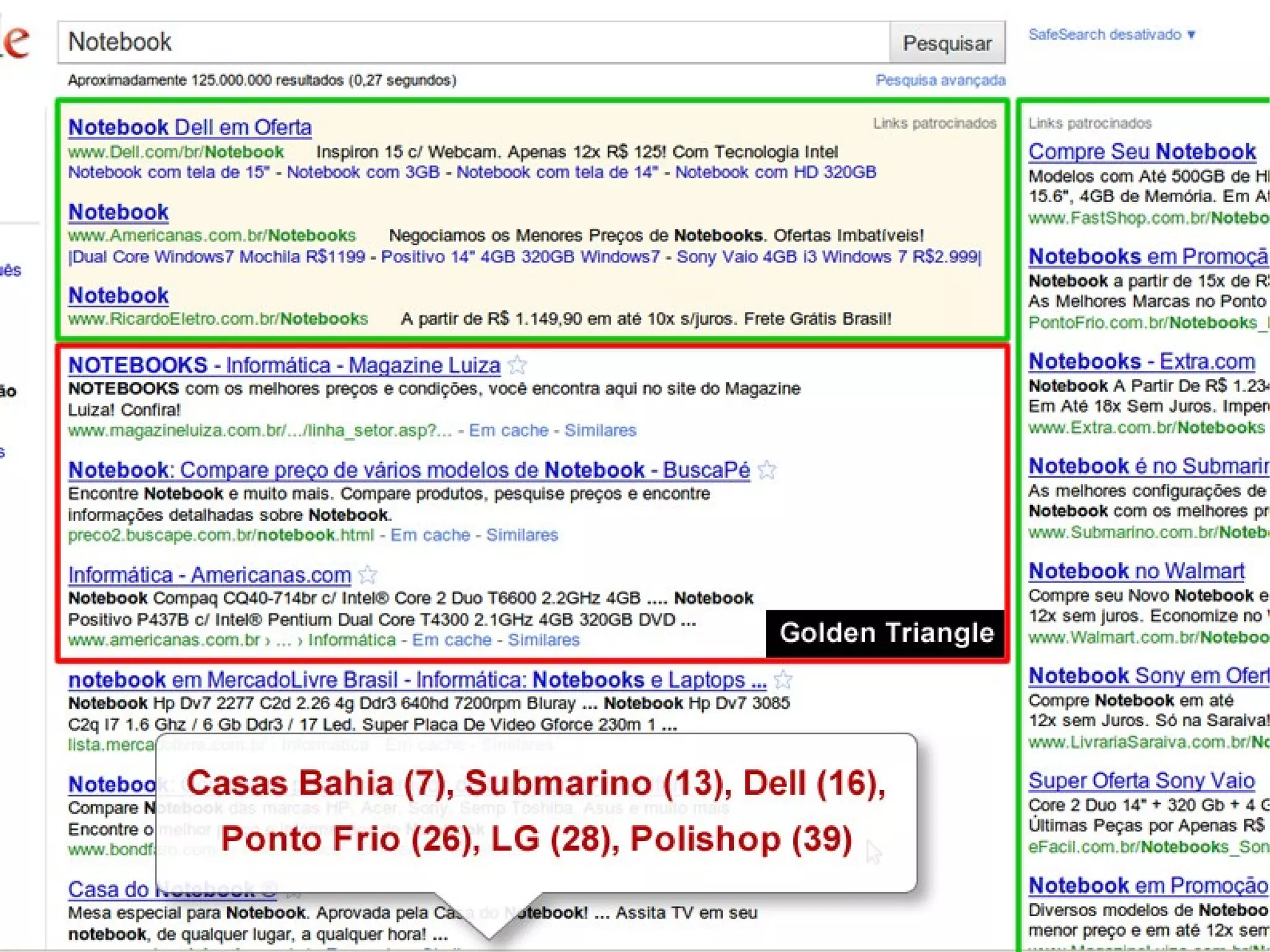The image size is (1270, 952).
Task: Star the BuscaPé Notebook compare result
Action: tap(767, 470)
